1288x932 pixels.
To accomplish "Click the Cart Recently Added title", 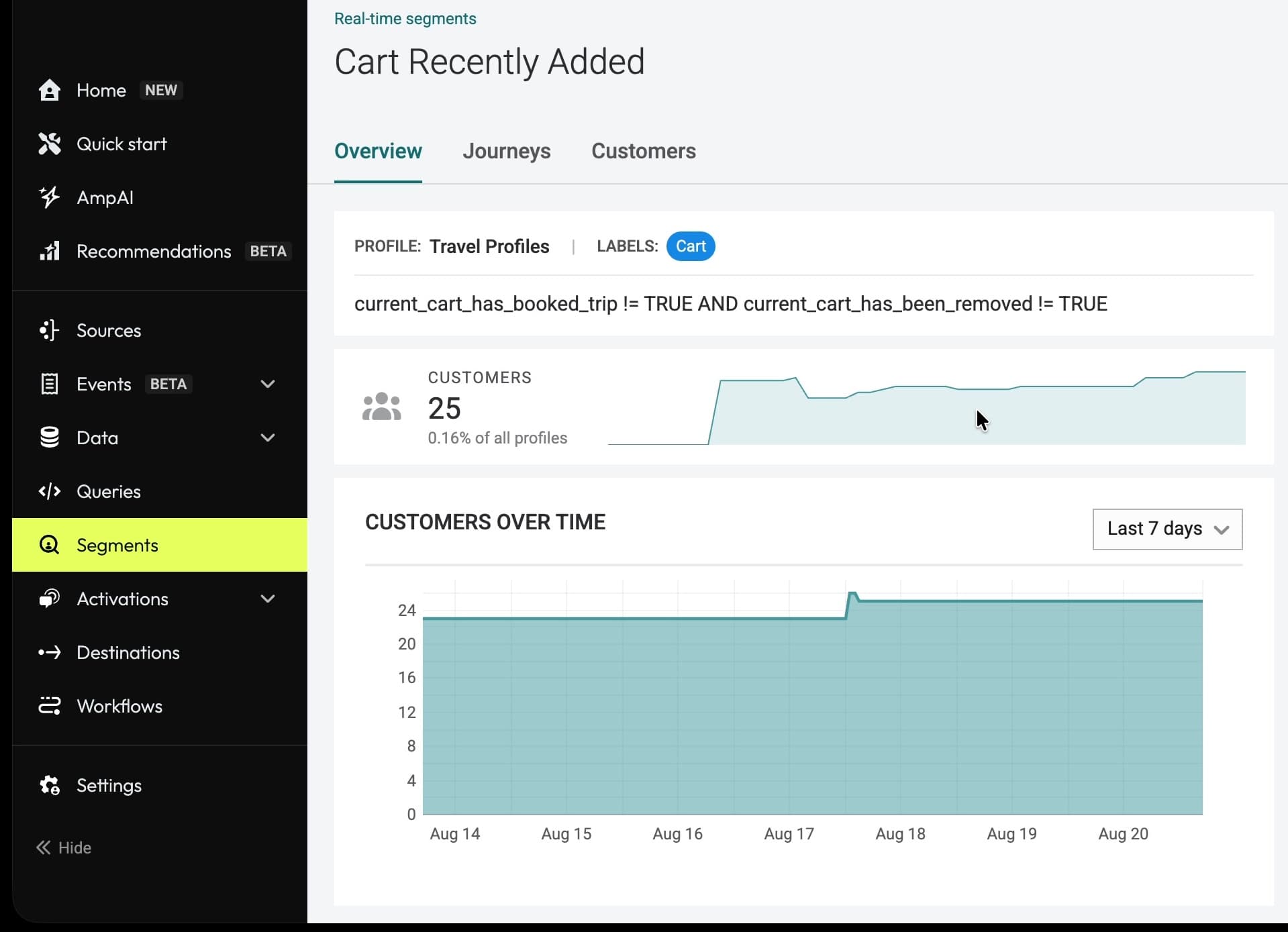I will coord(489,62).
